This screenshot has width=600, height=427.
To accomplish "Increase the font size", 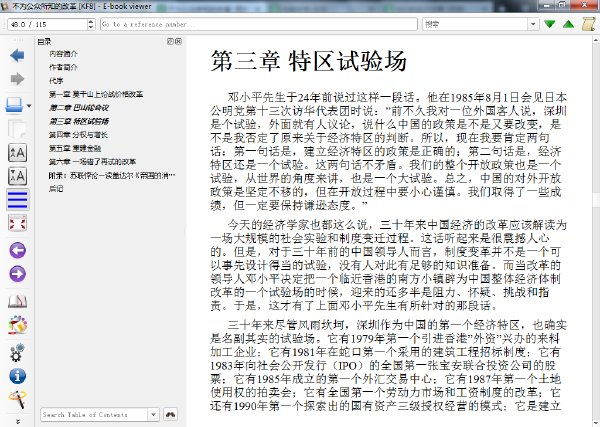I will click(17, 153).
